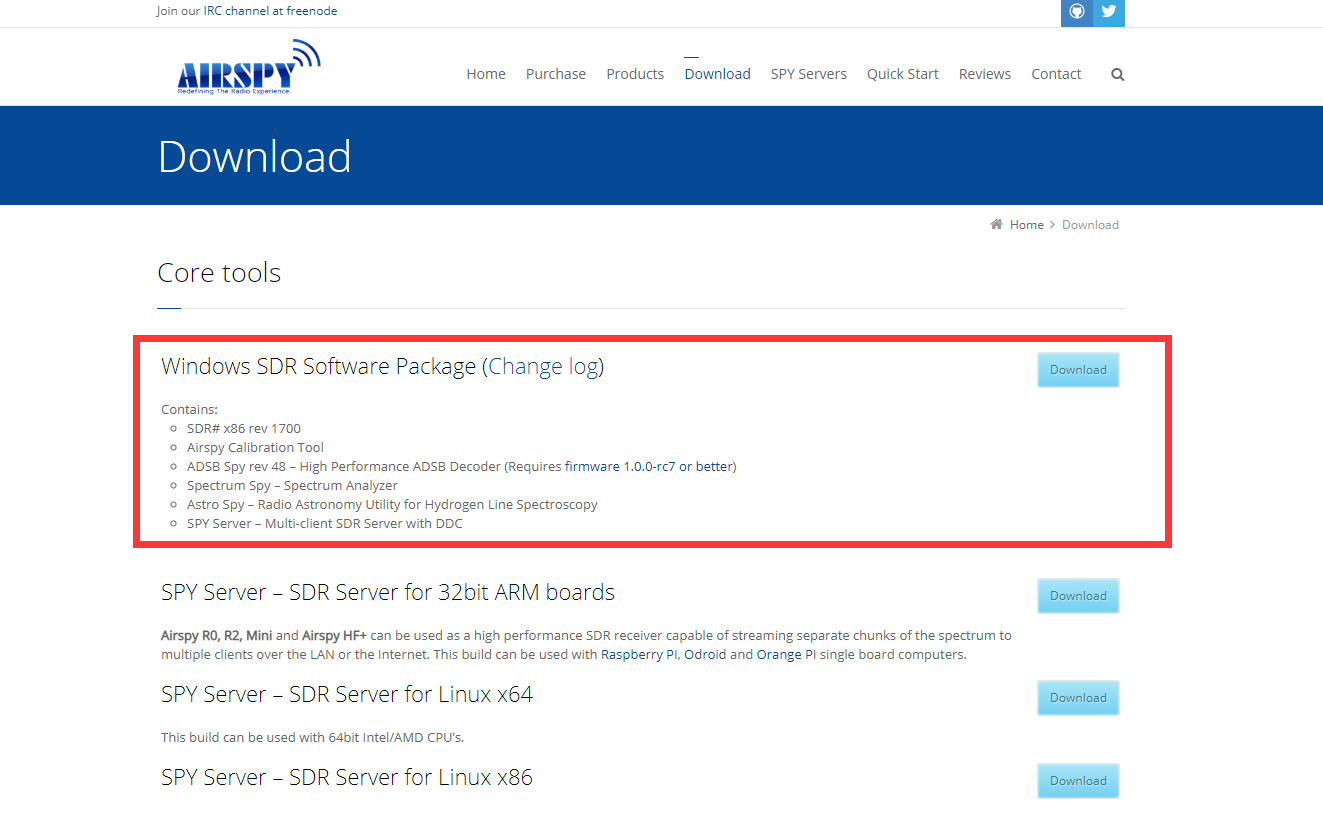The image size is (1323, 814).
Task: Click the 'Airspy Calibration Tool' list item
Action: pos(255,447)
